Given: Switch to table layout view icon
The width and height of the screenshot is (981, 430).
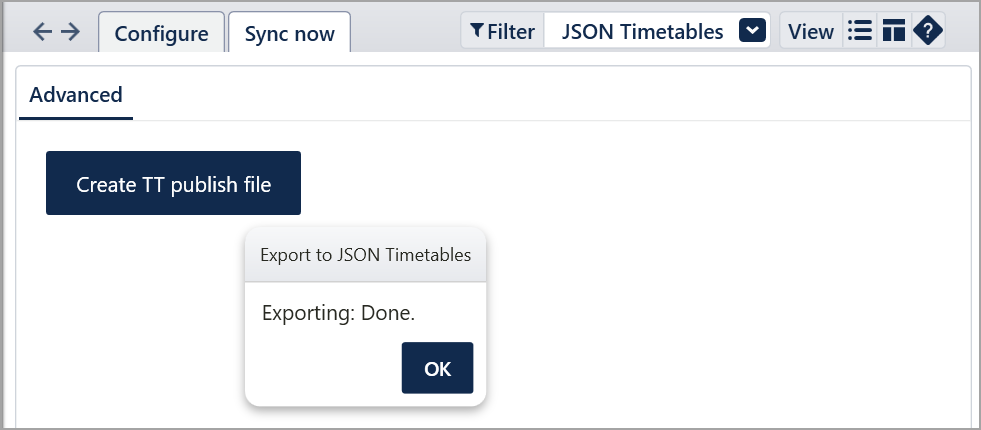Looking at the screenshot, I should pos(893,30).
